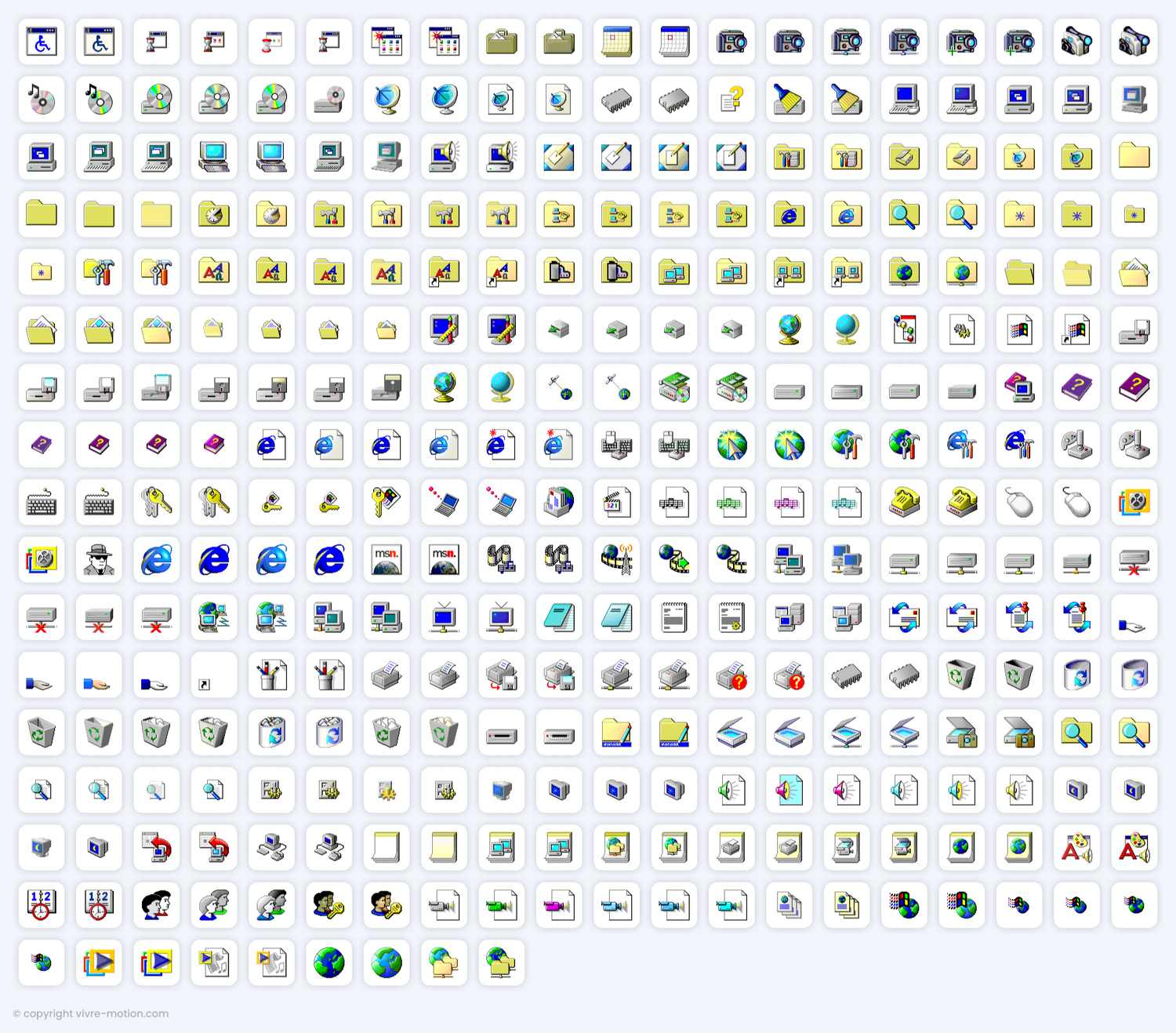The width and height of the screenshot is (1176, 1033).
Task: Select the memory chip RAM icon
Action: pyautogui.click(x=616, y=100)
